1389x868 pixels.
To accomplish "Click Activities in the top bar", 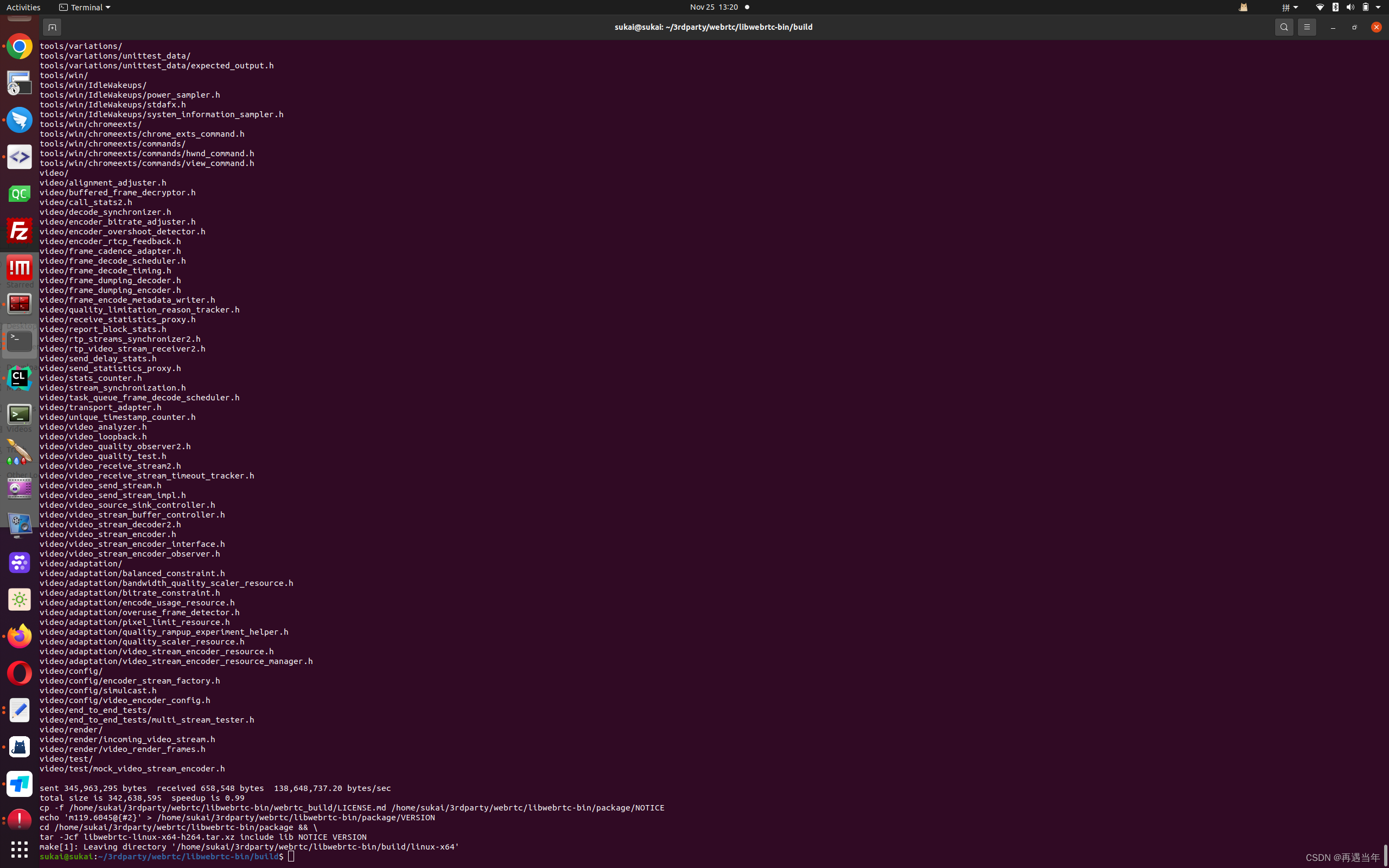I will click(x=23, y=7).
